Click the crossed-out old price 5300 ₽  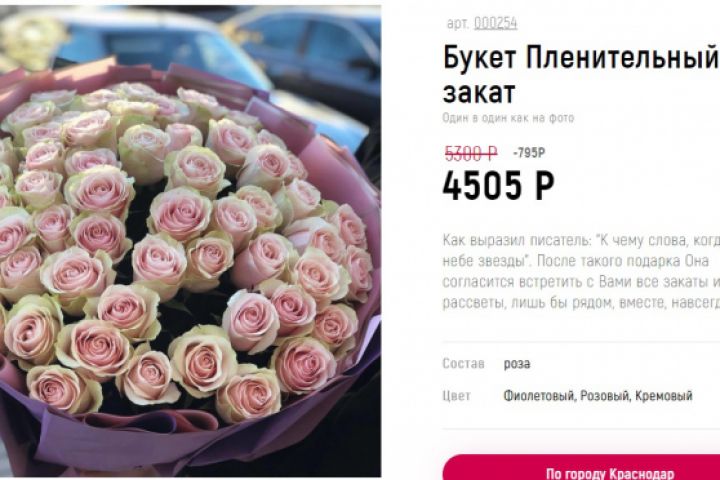(471, 153)
